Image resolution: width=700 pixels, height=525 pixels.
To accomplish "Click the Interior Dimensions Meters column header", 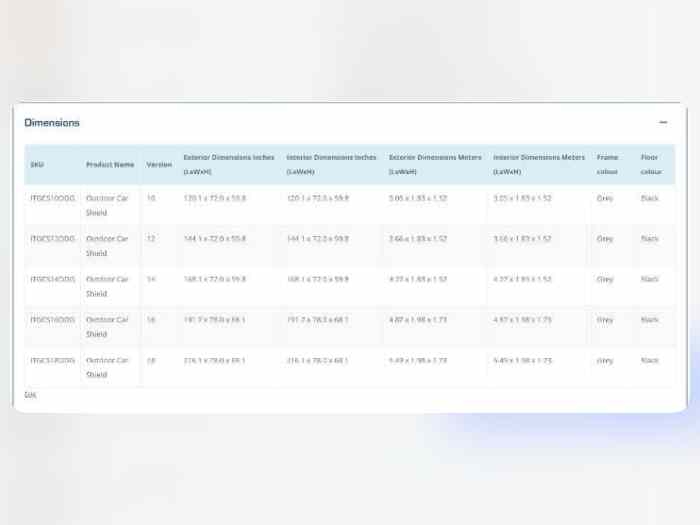I will (x=539, y=164).
